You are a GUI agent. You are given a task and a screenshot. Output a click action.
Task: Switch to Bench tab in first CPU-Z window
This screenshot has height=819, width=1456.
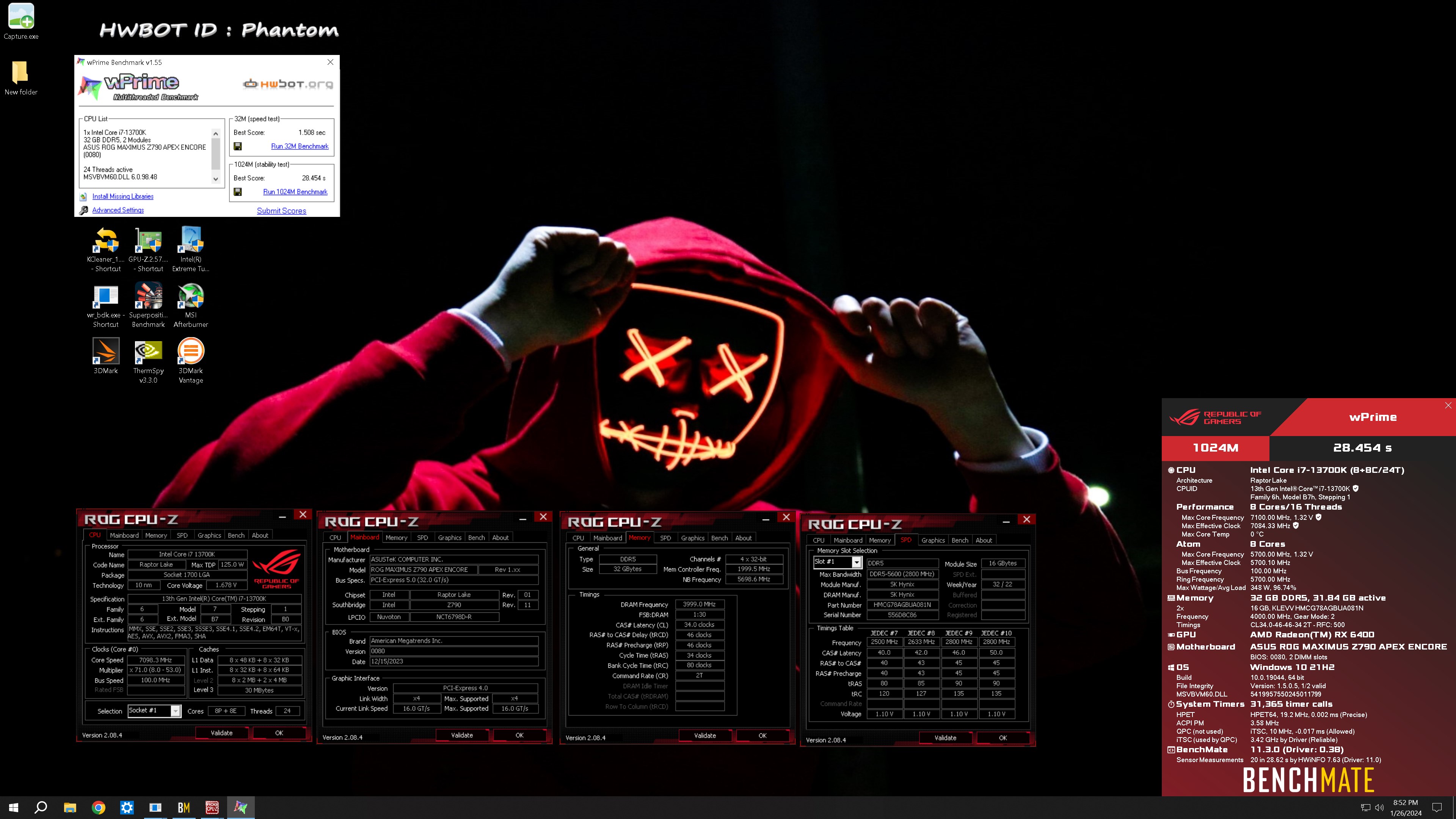(x=236, y=535)
